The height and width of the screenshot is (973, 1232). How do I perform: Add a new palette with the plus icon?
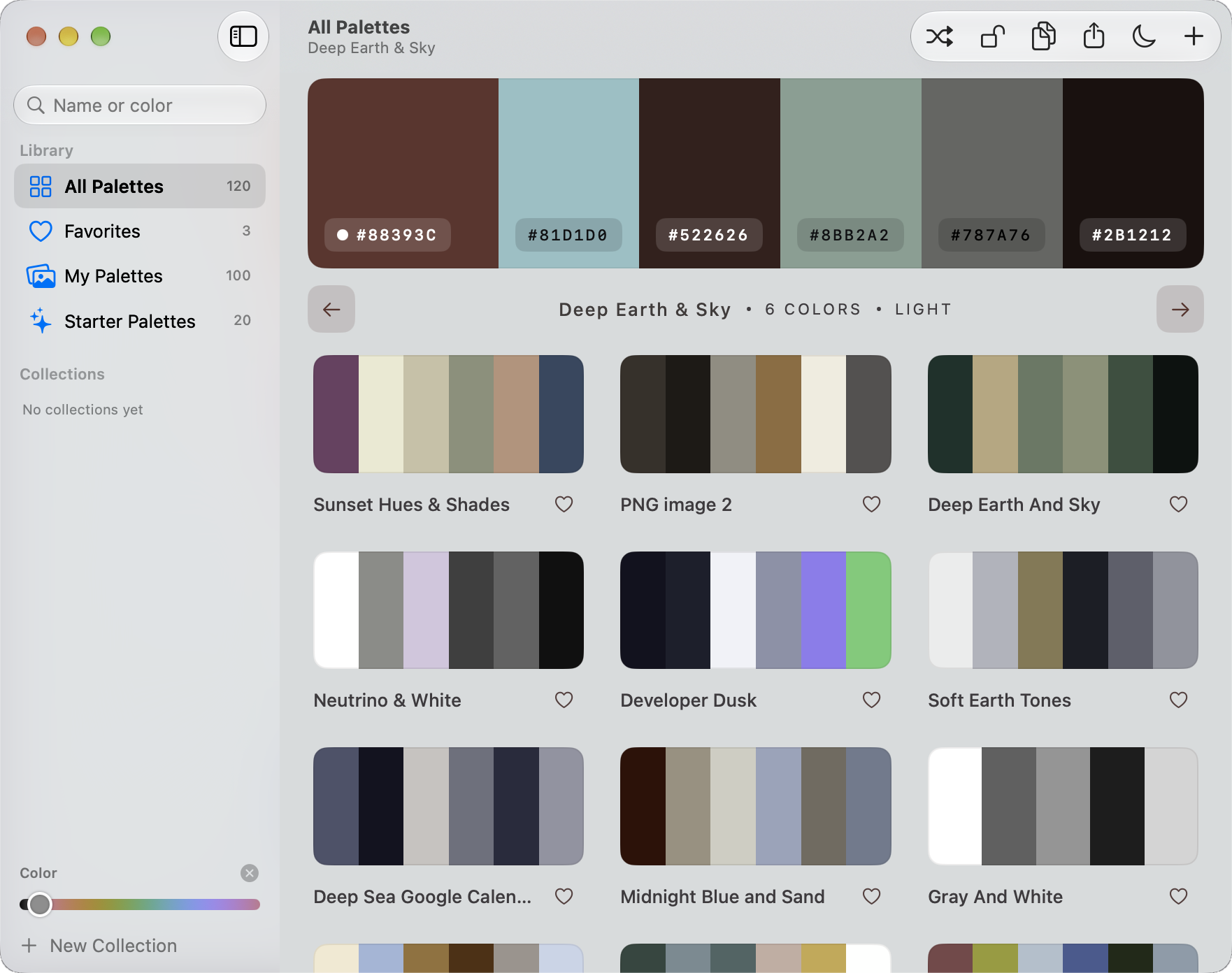click(x=1194, y=36)
